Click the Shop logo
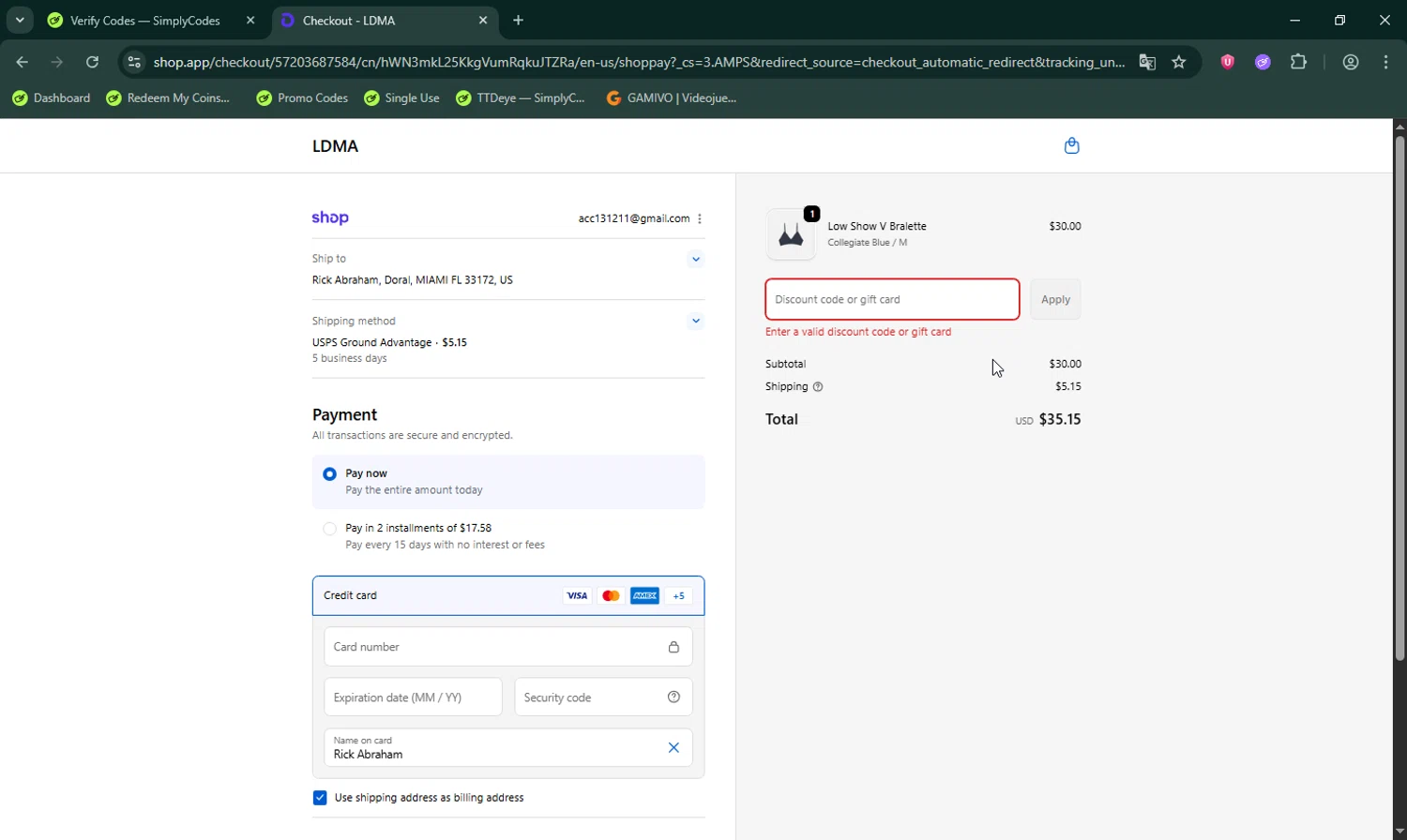Screen dimensions: 1407x840 (x=330, y=217)
